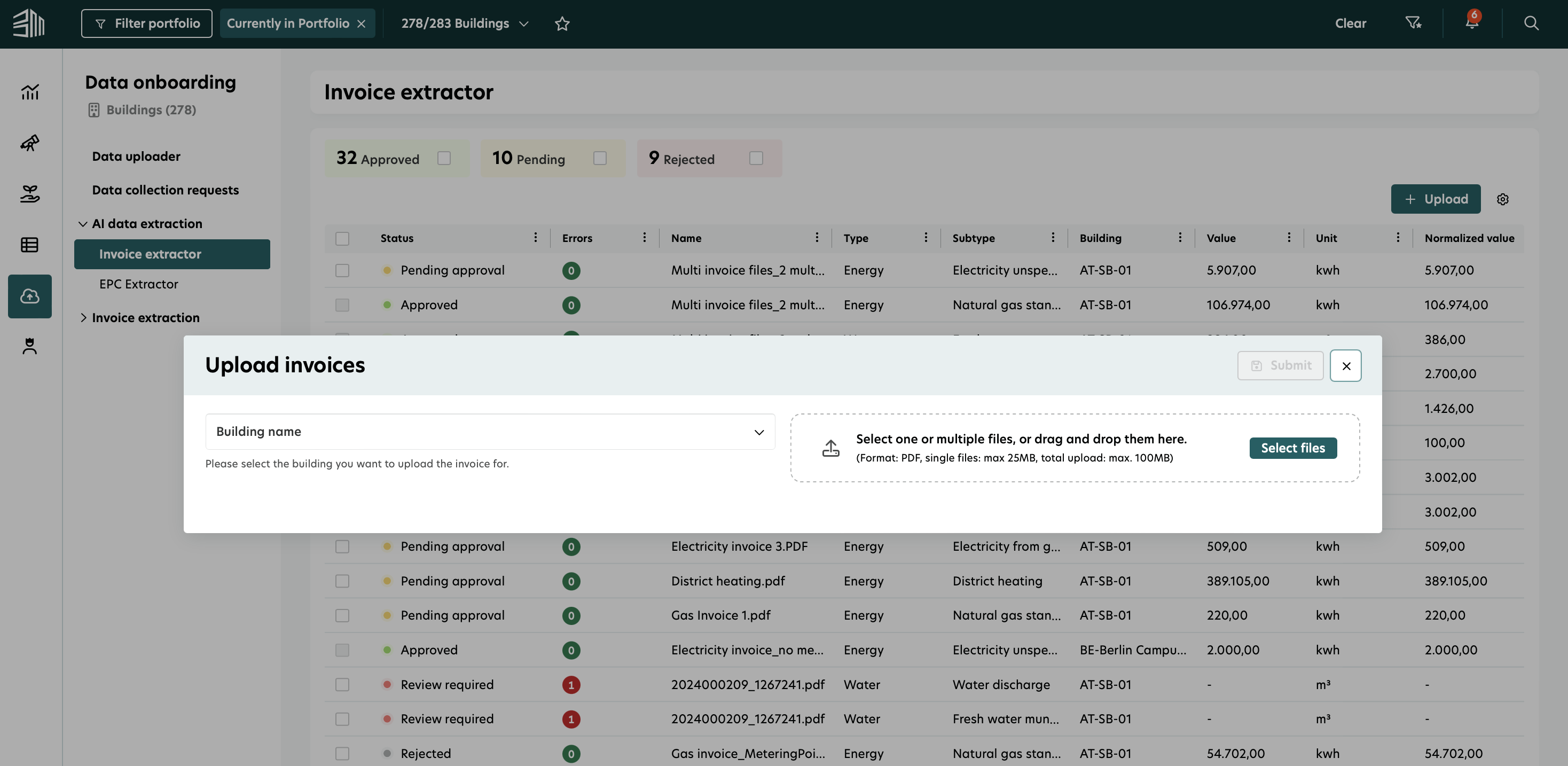Check the 9 Rejected filter checkbox
Screen dimensions: 1568x766
[x=755, y=158]
